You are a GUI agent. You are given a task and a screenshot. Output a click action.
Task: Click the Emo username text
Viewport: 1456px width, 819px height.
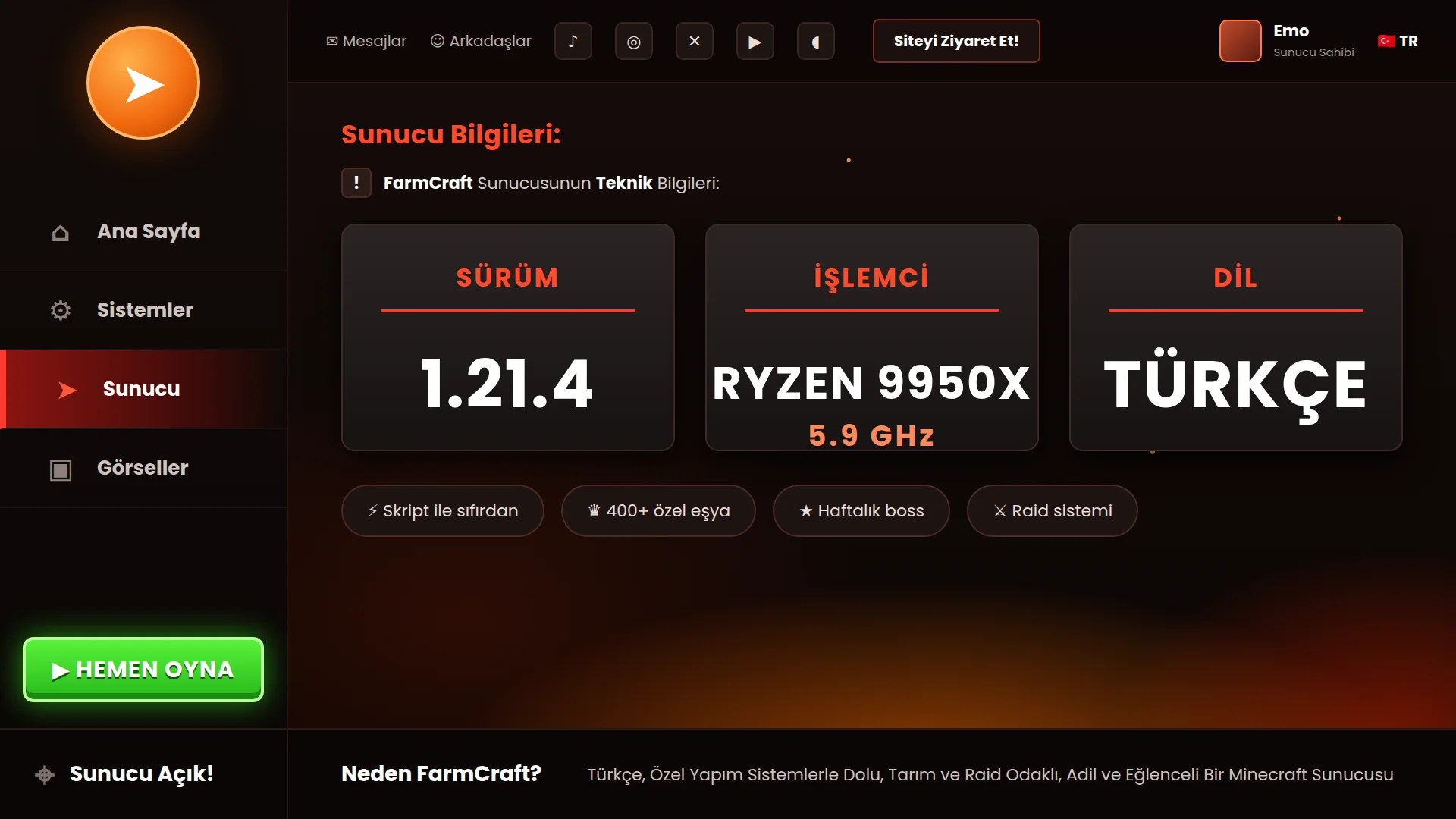point(1291,31)
